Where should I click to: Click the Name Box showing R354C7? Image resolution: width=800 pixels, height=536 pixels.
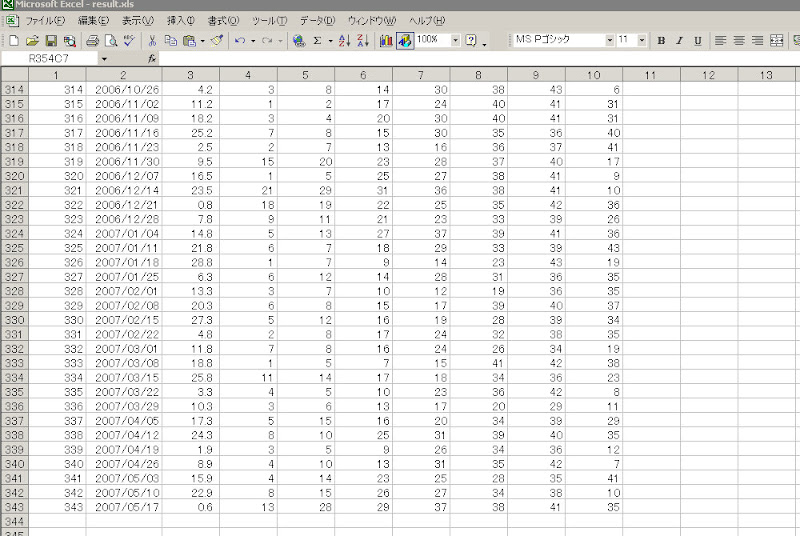49,59
